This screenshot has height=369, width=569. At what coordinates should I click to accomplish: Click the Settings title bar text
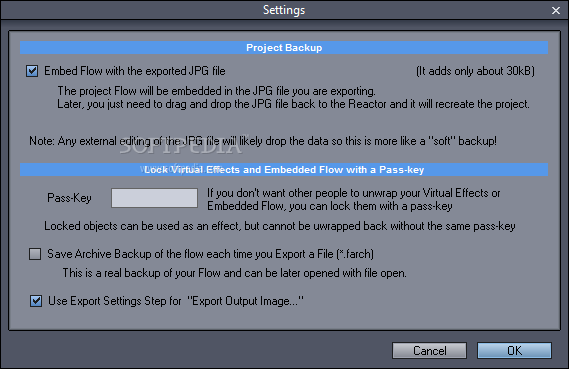point(284,10)
